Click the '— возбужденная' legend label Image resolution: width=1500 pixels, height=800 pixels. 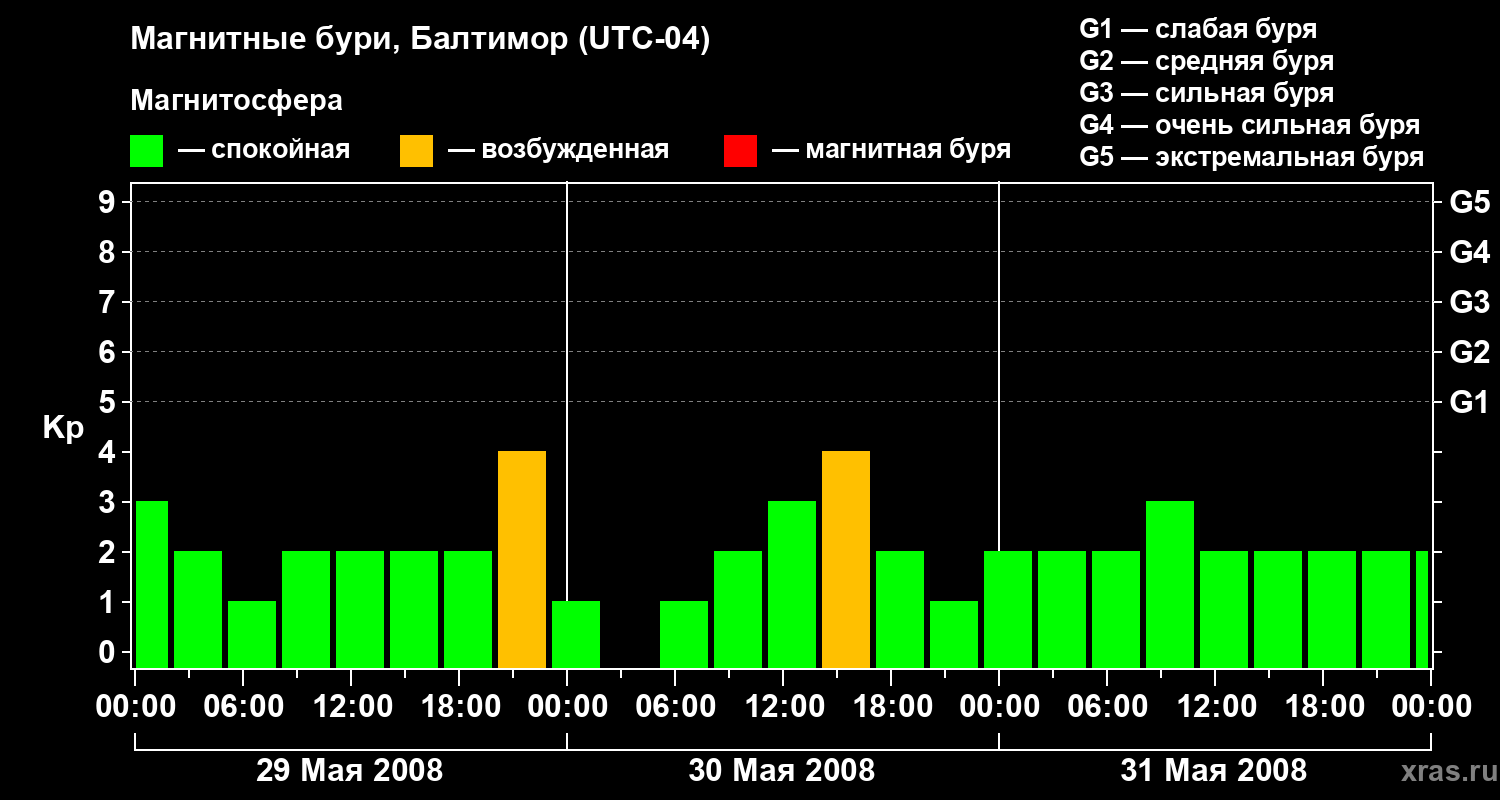(x=558, y=150)
